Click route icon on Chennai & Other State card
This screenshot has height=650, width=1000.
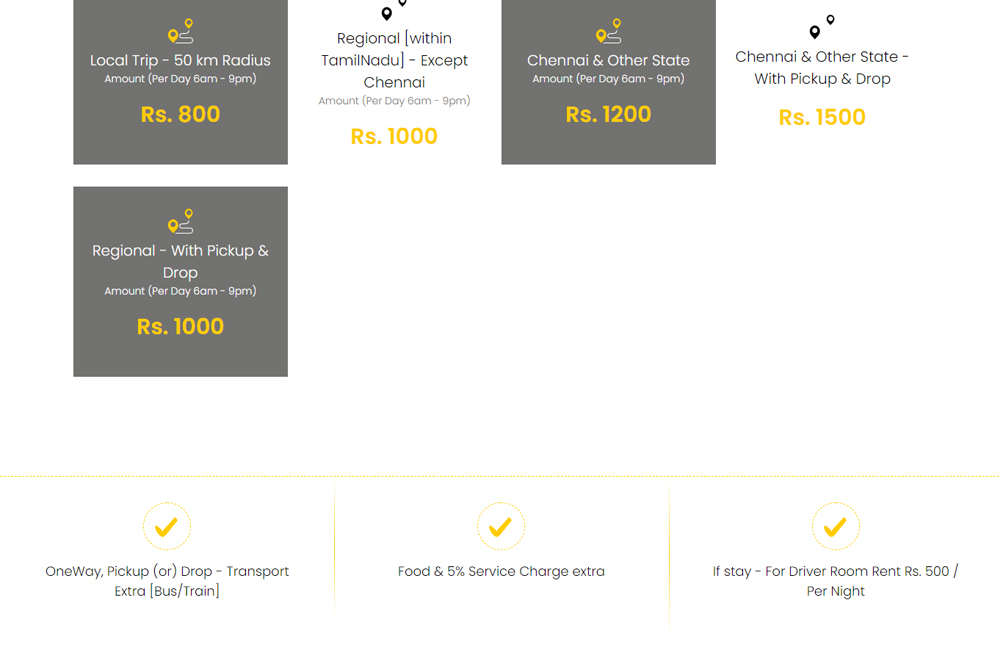(x=608, y=31)
